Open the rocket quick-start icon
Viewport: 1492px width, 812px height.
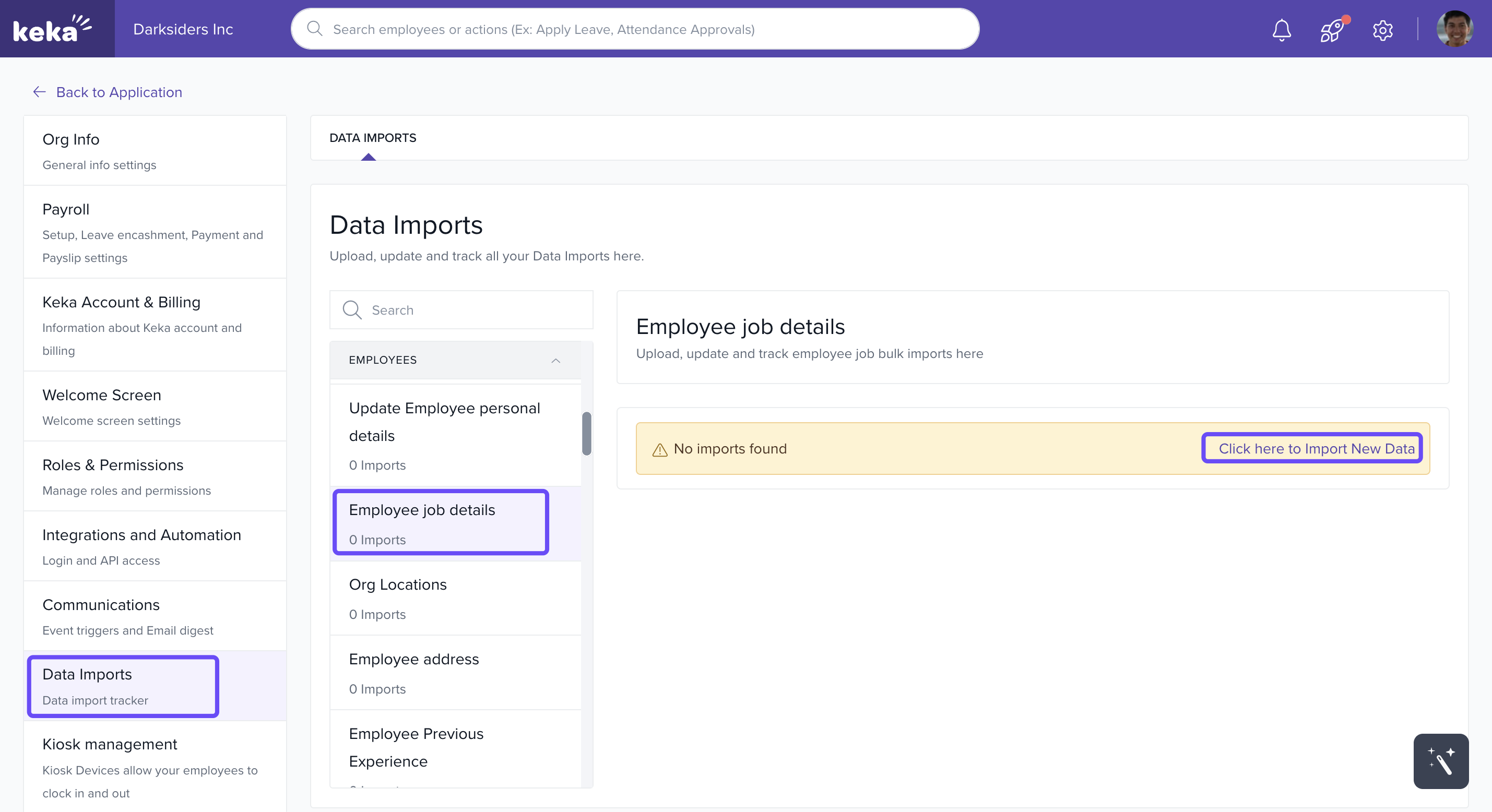(1331, 30)
